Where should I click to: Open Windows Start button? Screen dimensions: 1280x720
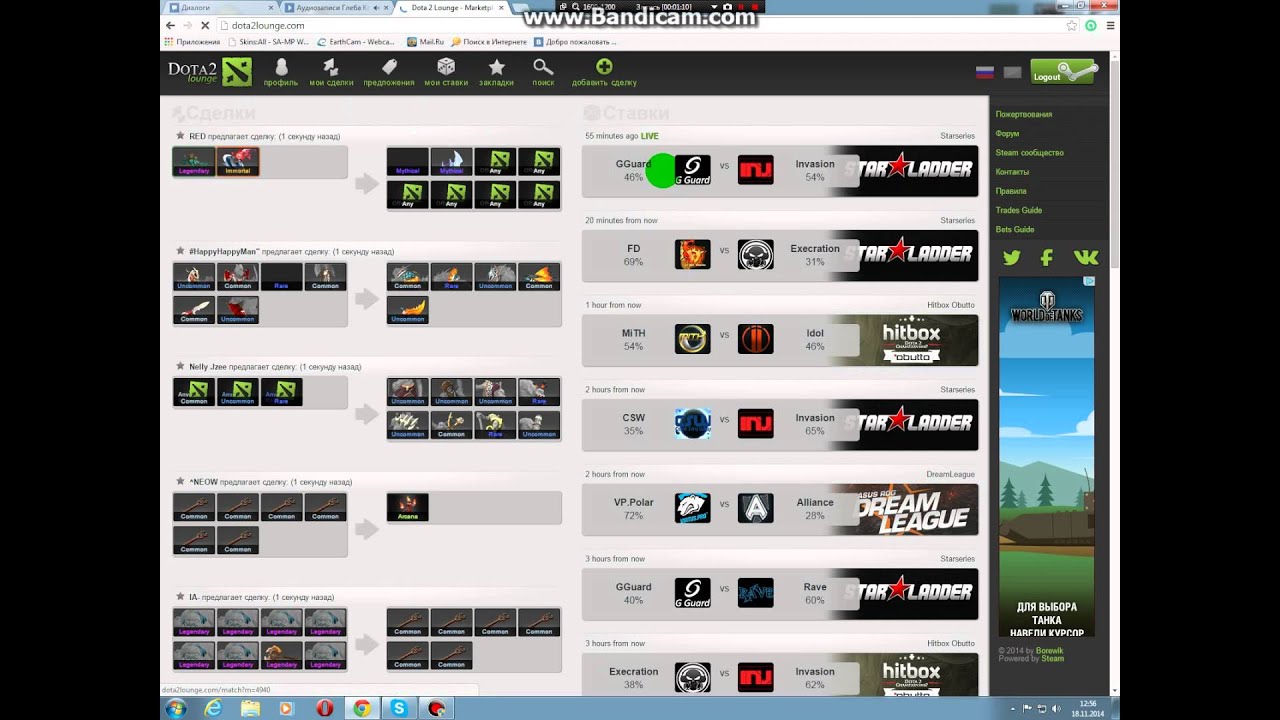point(176,708)
